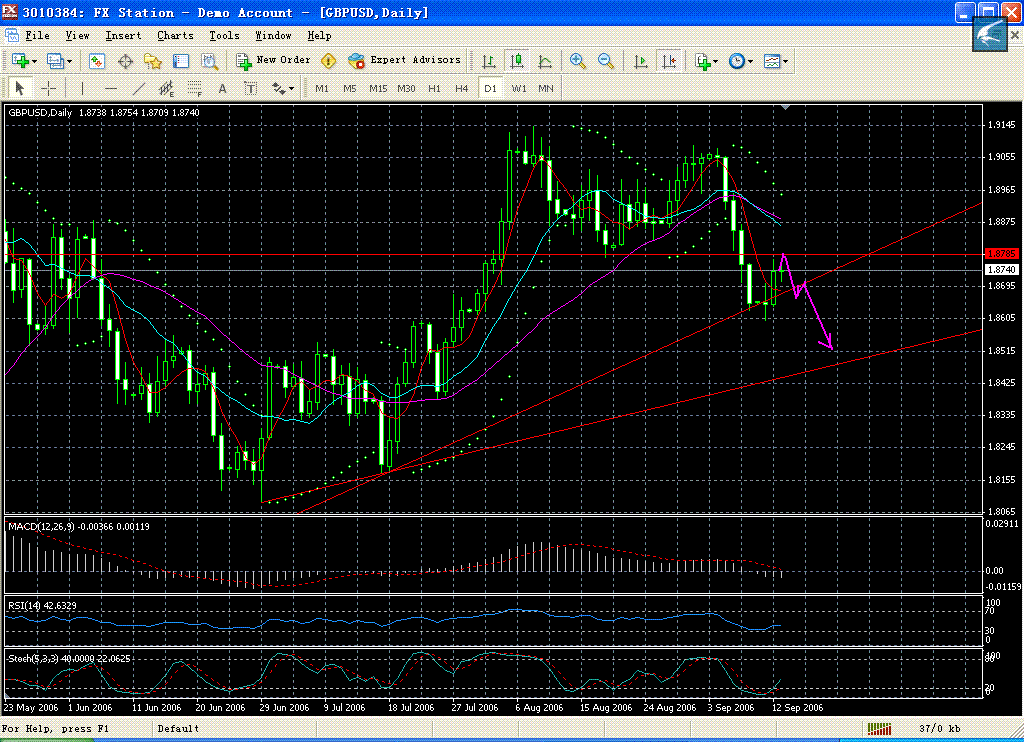This screenshot has width=1024, height=742.
Task: Click the Expert Advisors button
Action: (x=405, y=61)
